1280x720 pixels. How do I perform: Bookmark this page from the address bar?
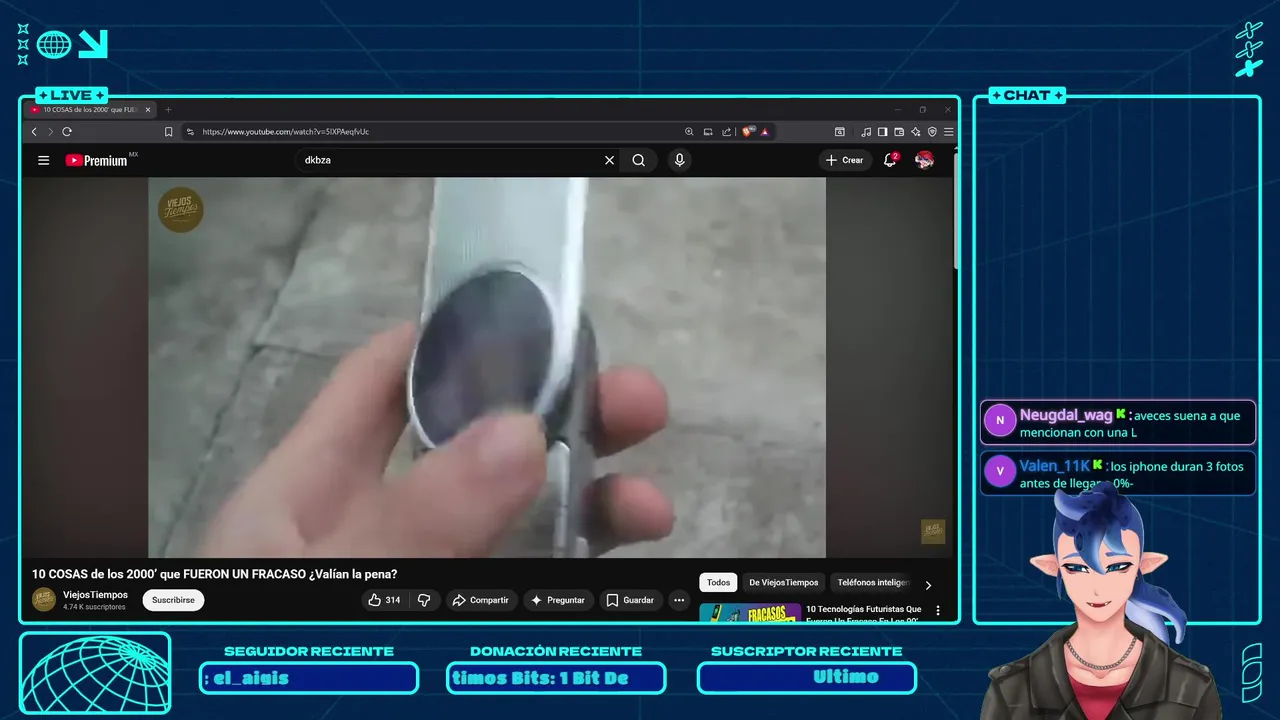click(168, 132)
